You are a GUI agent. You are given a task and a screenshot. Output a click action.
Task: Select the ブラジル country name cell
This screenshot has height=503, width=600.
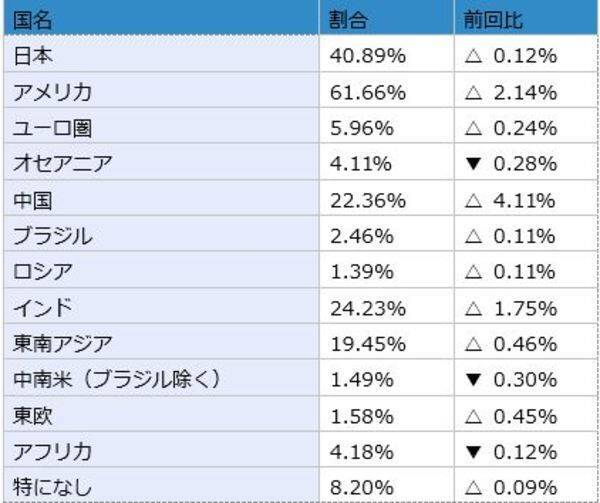[x=52, y=236]
